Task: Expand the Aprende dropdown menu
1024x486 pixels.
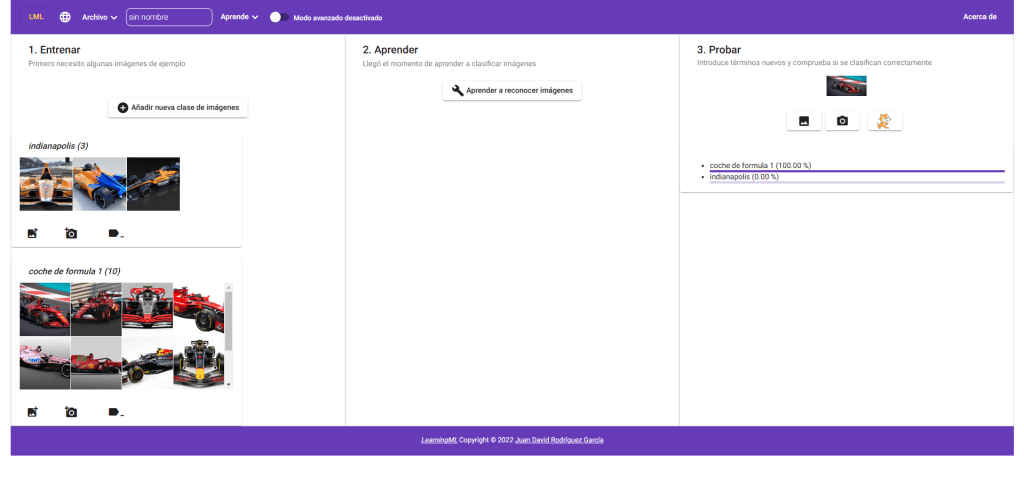Action: point(239,17)
